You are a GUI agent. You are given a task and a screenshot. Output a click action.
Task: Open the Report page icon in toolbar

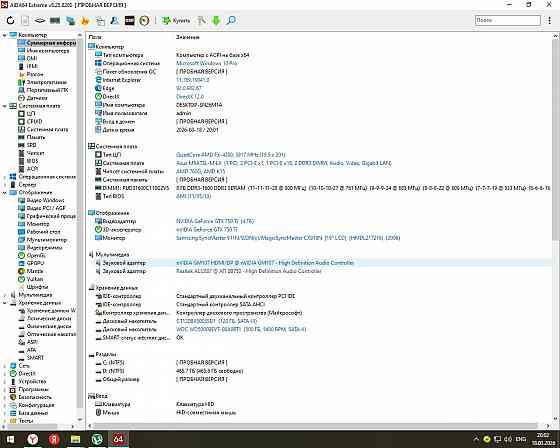coord(25,20)
